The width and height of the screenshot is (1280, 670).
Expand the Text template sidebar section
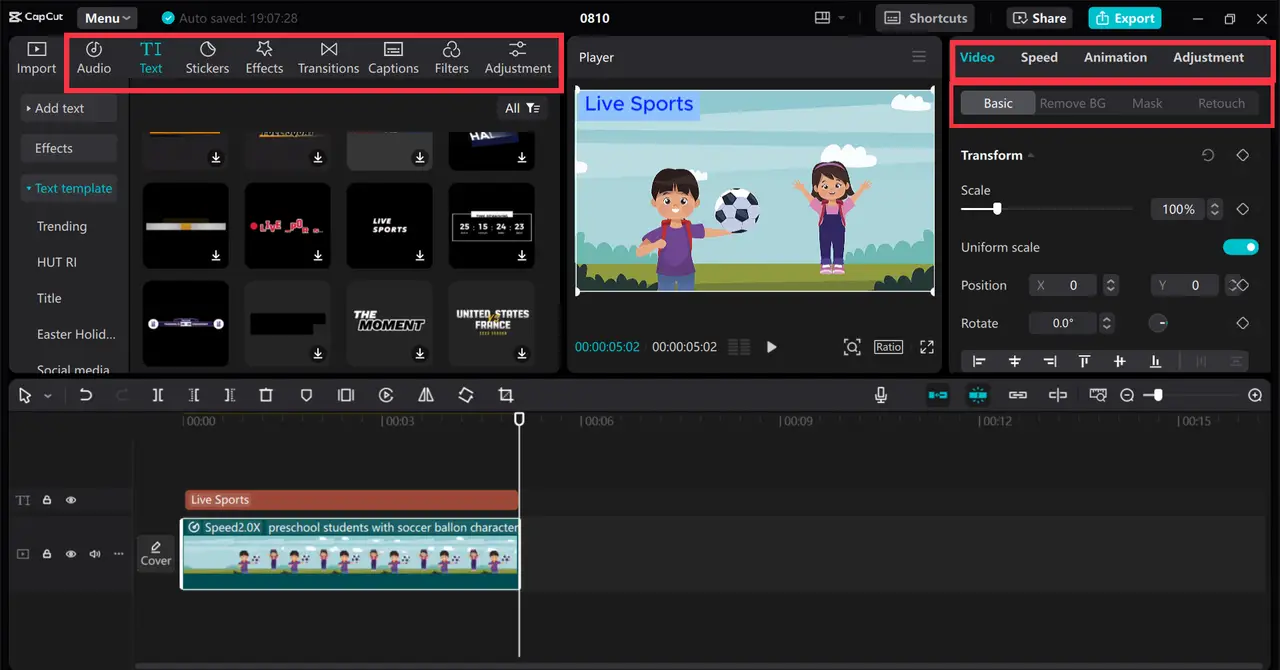point(69,188)
